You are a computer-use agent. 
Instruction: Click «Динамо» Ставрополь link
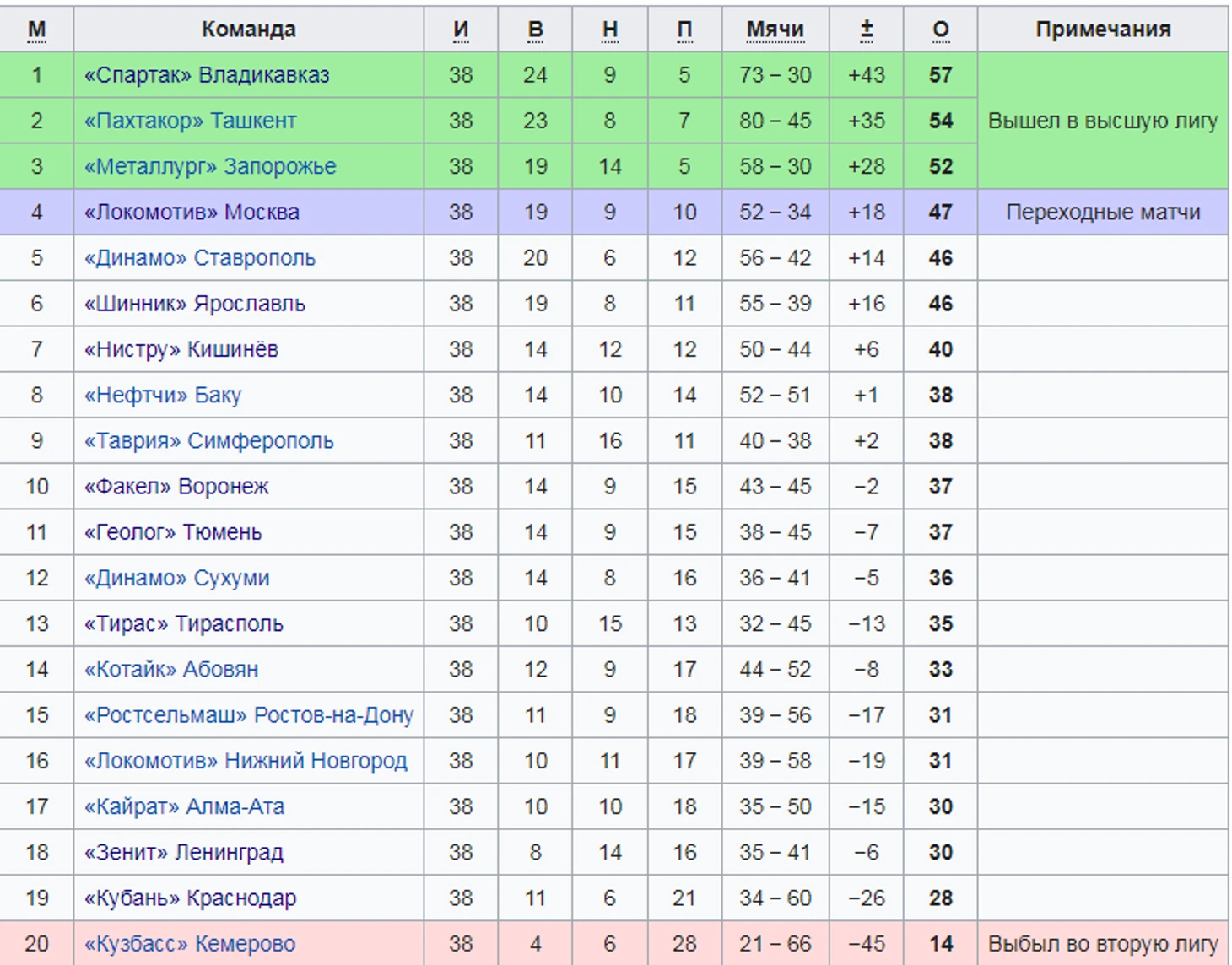click(199, 257)
